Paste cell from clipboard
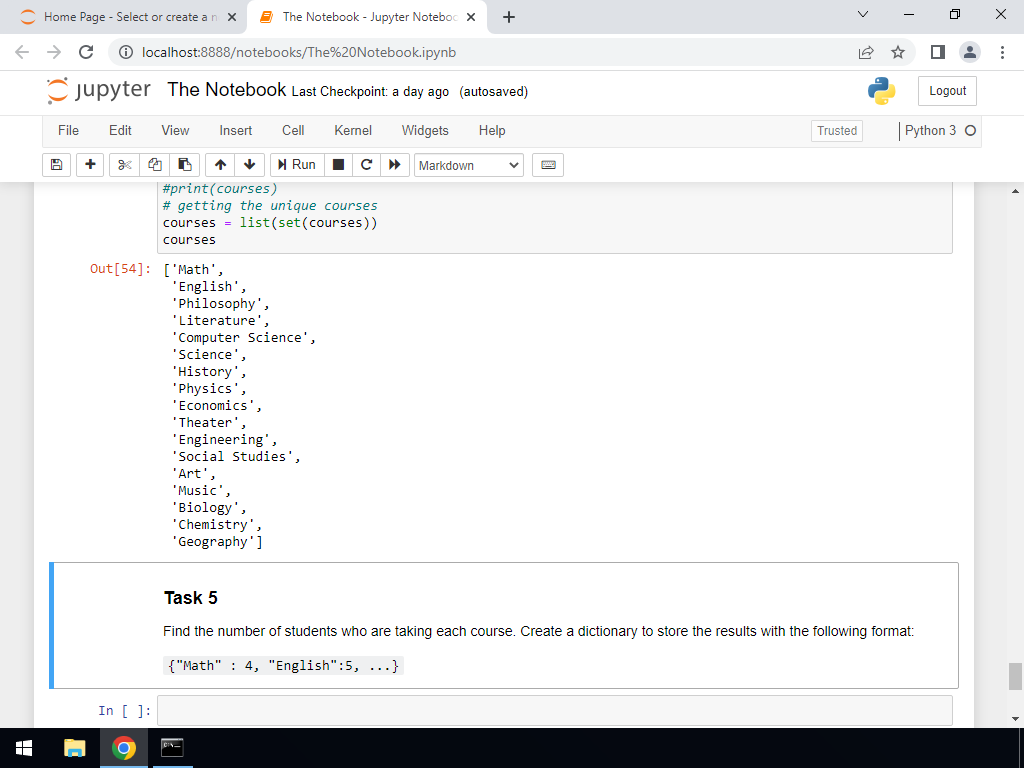1024x768 pixels. [x=183, y=165]
